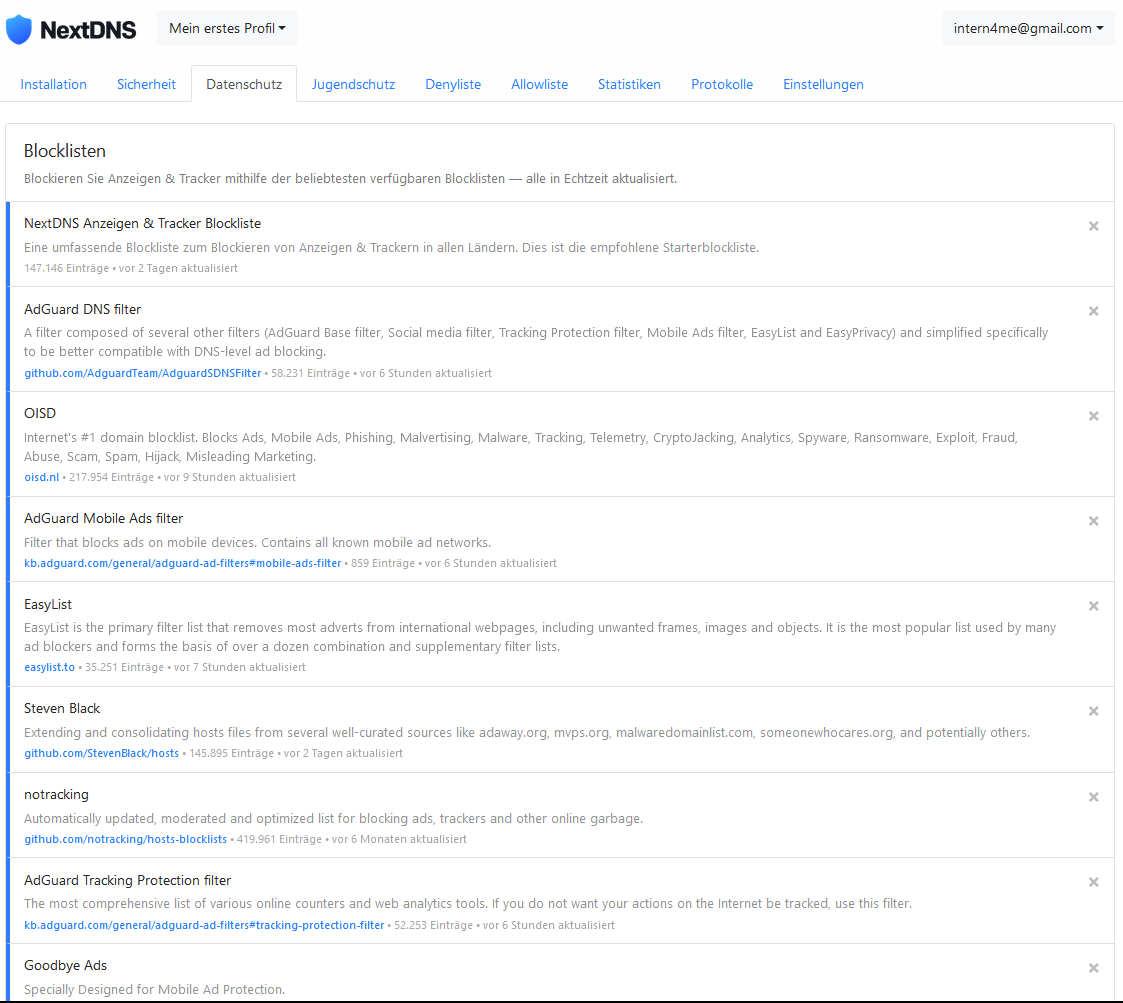This screenshot has width=1123, height=1003.
Task: Remove the notracking blocklist
Action: click(x=1093, y=797)
